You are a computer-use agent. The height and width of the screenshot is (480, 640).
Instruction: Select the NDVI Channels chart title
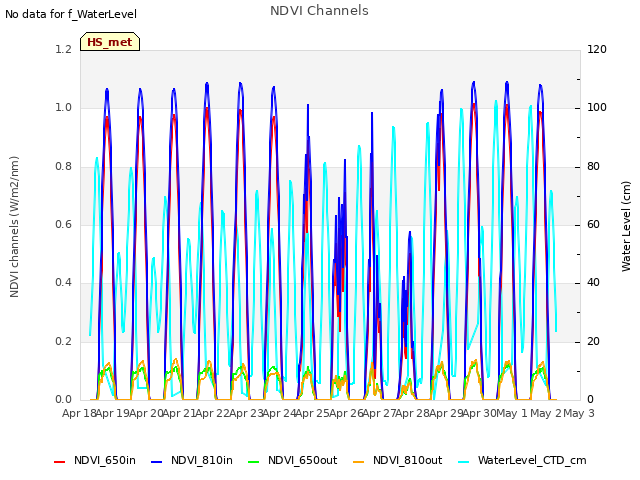319,11
